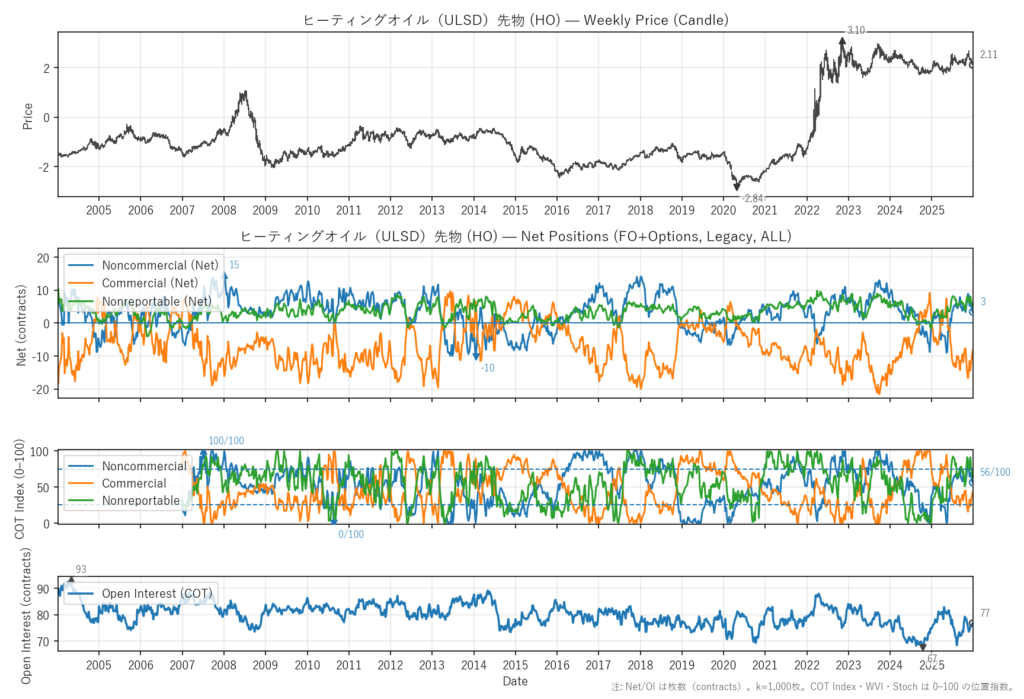The height and width of the screenshot is (699, 1024).
Task: Click the Weekly Price (Candle) chart title
Action: click(x=515, y=20)
